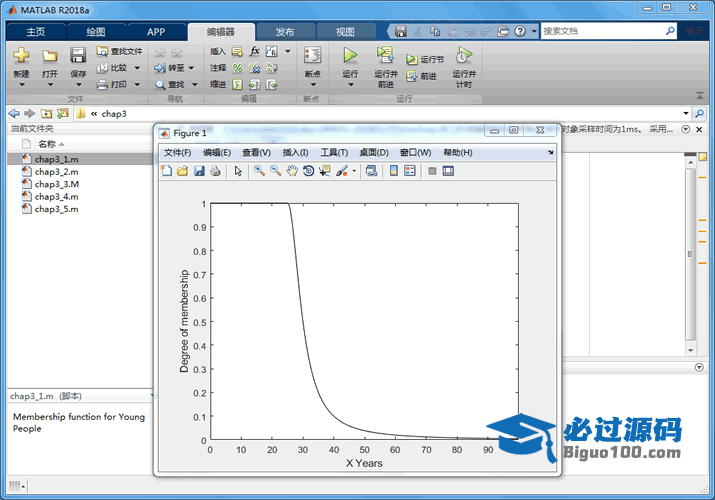715x500 pixels.
Task: Open the address bar folder dropdown arrow
Action: (x=686, y=113)
